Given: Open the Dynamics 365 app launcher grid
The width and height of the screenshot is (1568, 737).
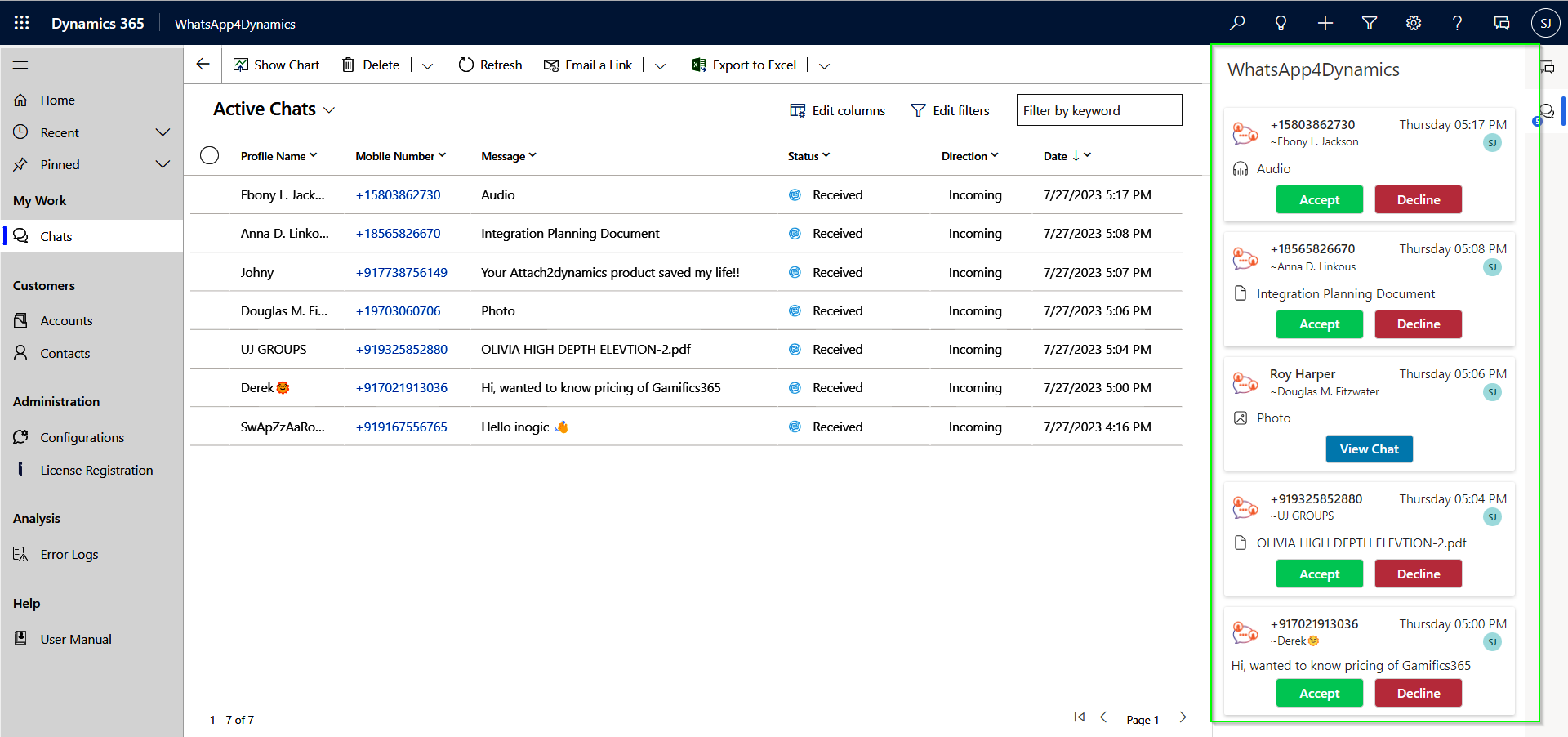Looking at the screenshot, I should click(x=22, y=23).
